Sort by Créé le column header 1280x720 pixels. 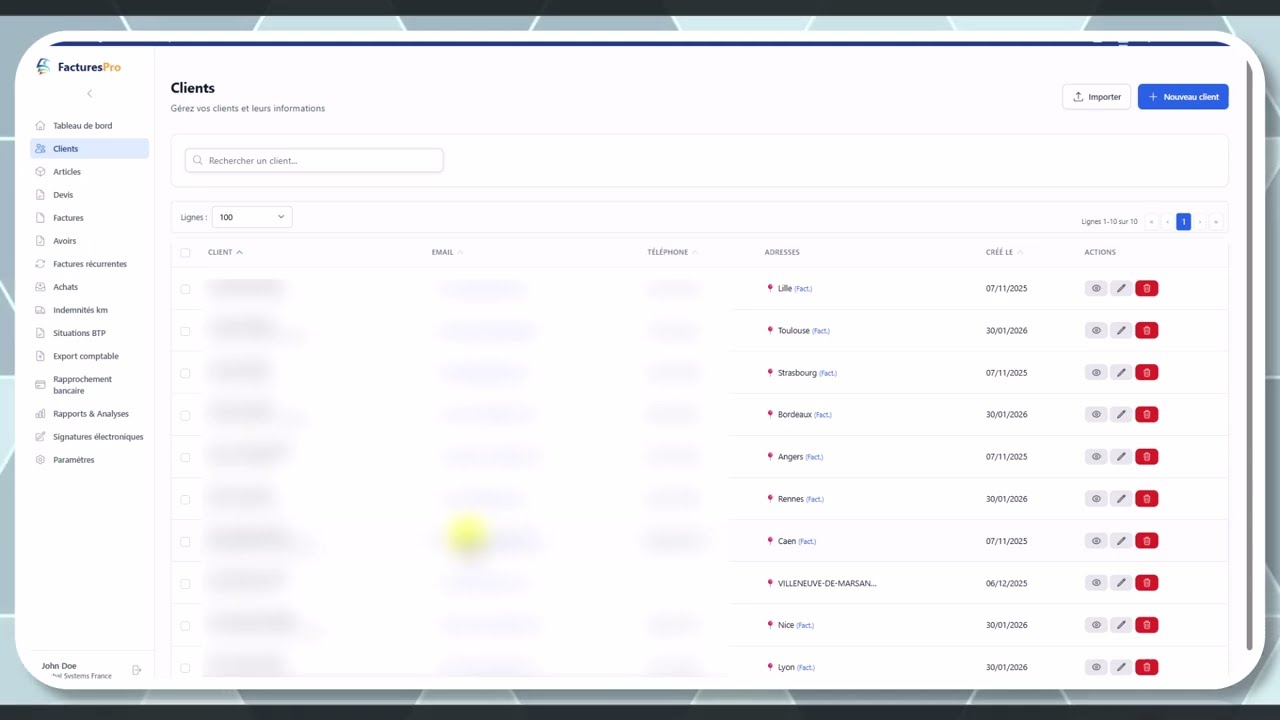(x=1004, y=252)
